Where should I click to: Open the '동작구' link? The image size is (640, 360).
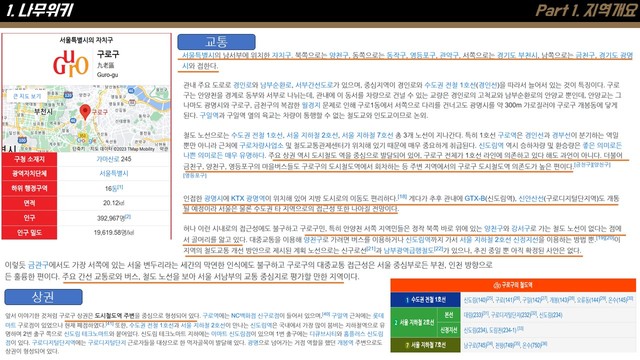395,55
